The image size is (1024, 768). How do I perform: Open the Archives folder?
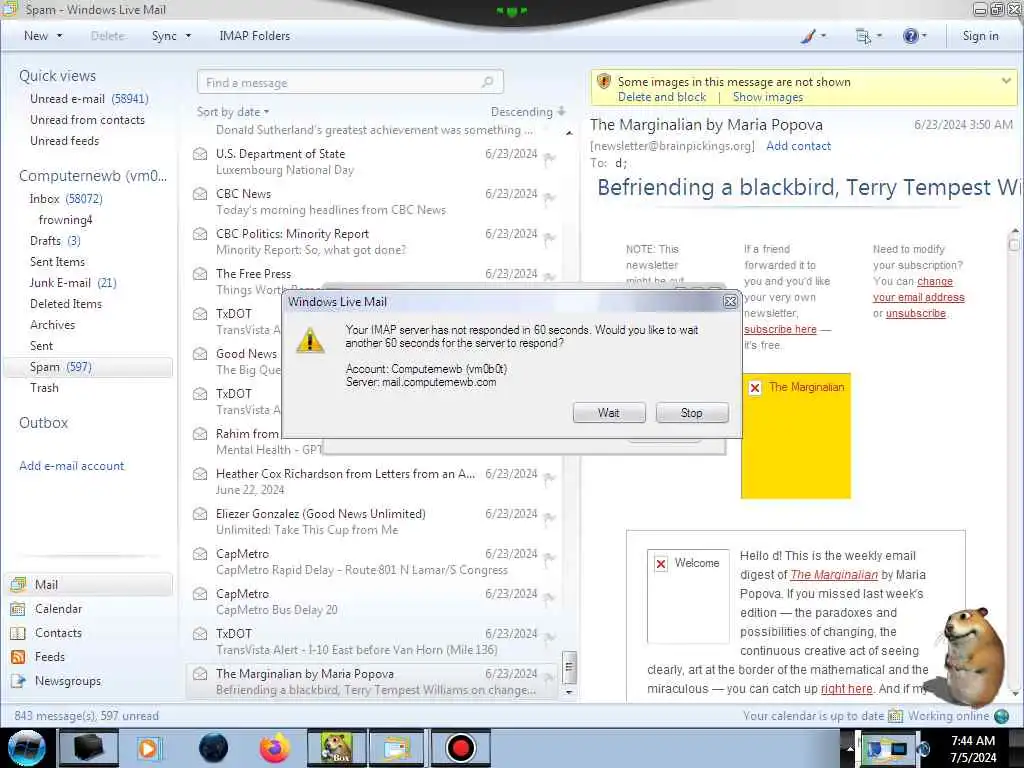[x=52, y=325]
